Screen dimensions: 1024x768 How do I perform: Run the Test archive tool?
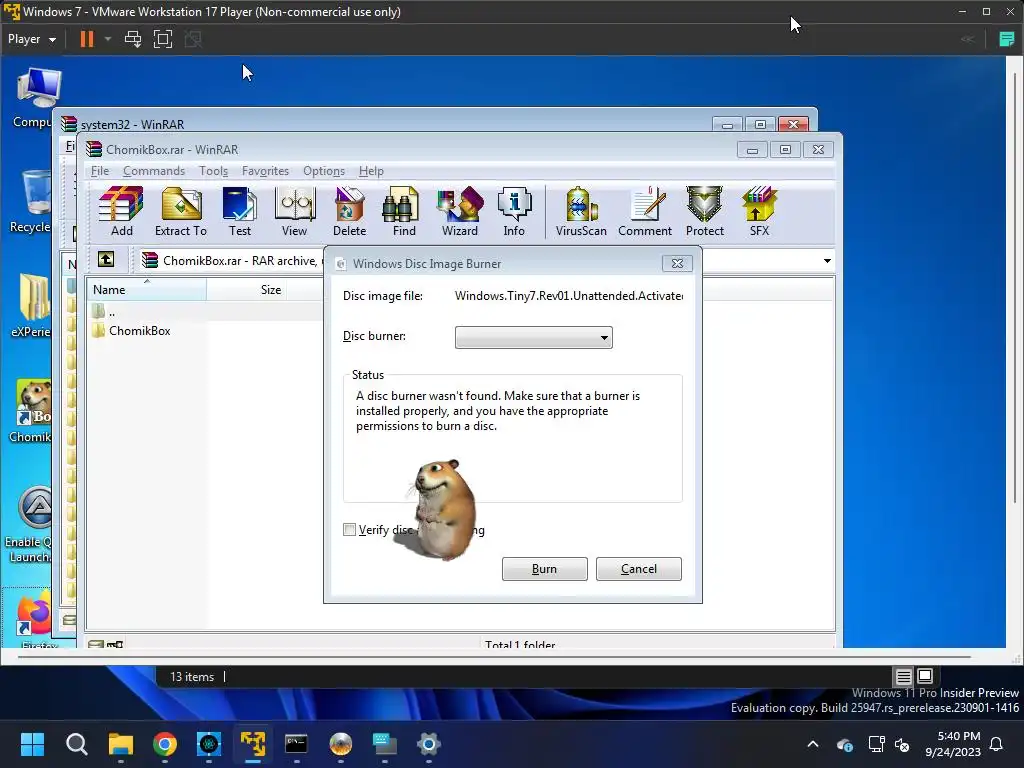click(x=240, y=211)
